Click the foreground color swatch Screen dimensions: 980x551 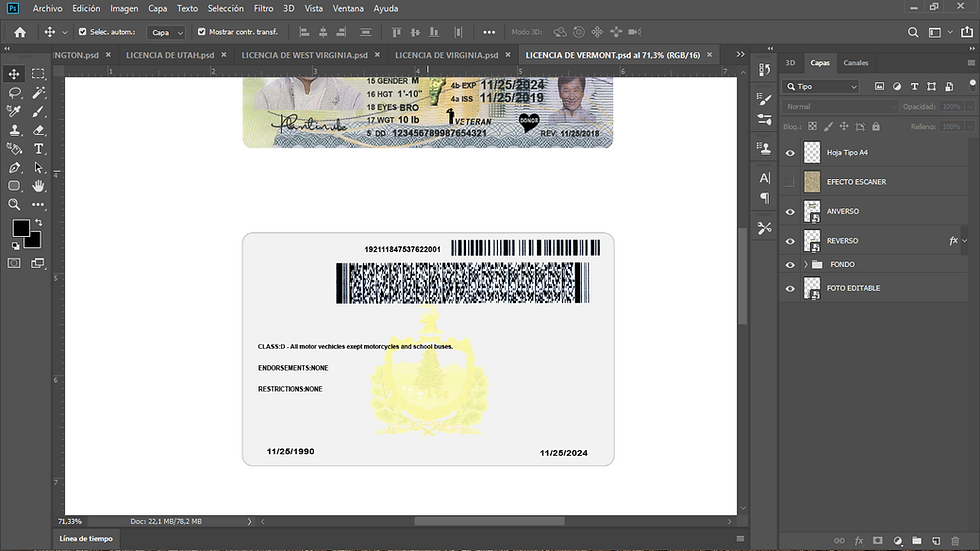point(20,228)
